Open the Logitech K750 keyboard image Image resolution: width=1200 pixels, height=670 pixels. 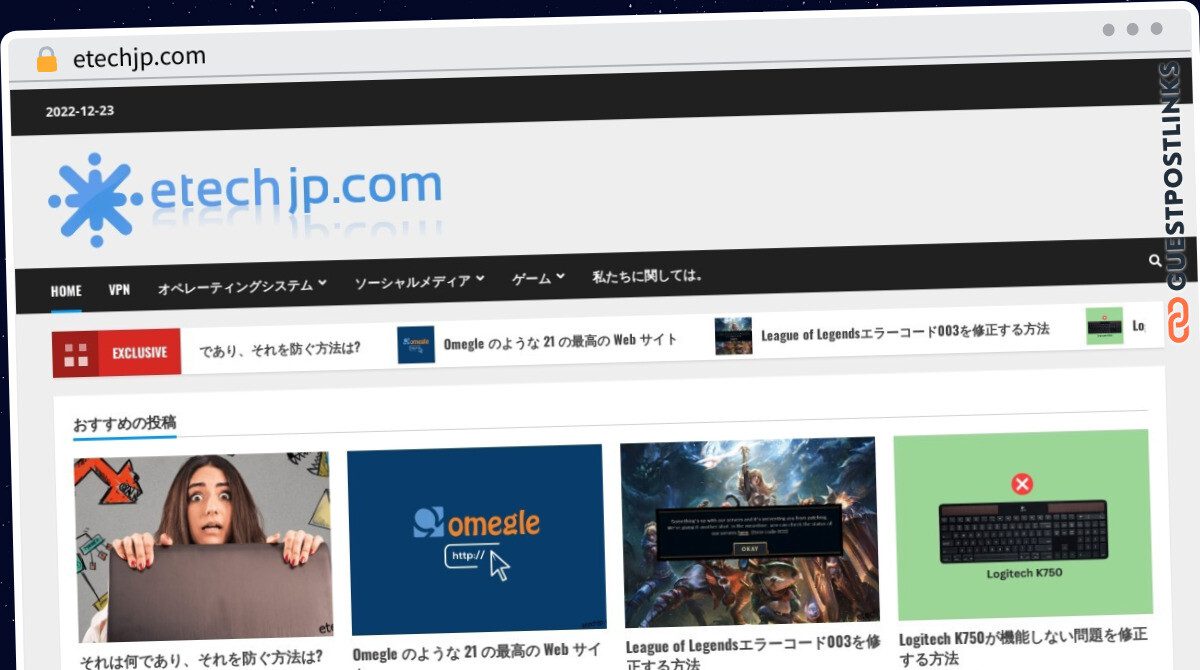pyautogui.click(x=1022, y=525)
